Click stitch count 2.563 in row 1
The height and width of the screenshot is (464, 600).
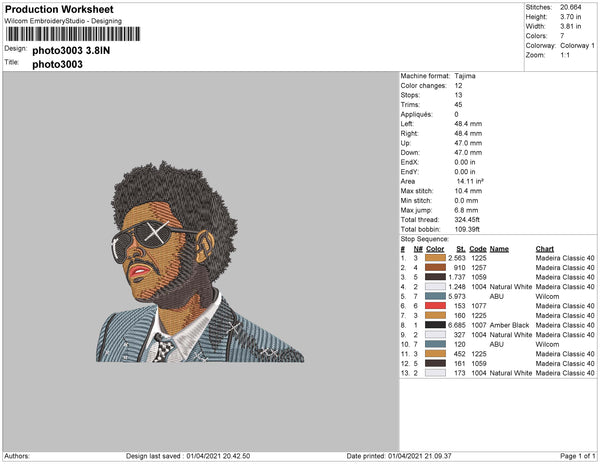coord(457,258)
